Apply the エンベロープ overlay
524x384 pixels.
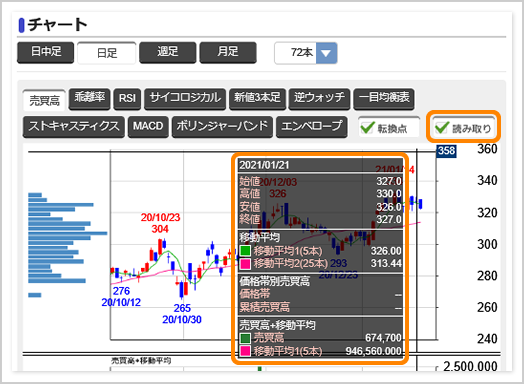[x=311, y=126]
